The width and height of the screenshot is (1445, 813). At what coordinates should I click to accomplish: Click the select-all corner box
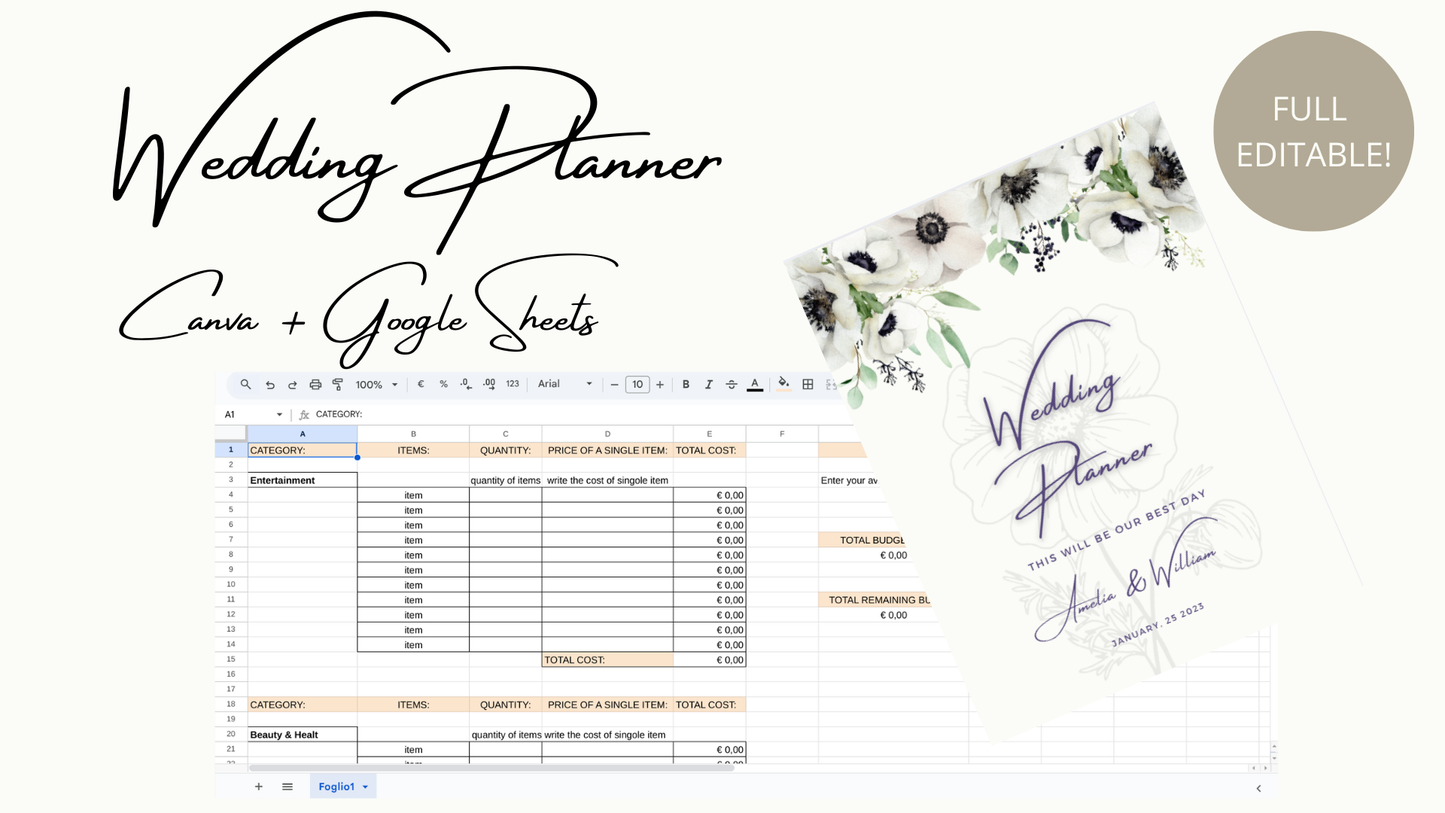click(x=231, y=434)
